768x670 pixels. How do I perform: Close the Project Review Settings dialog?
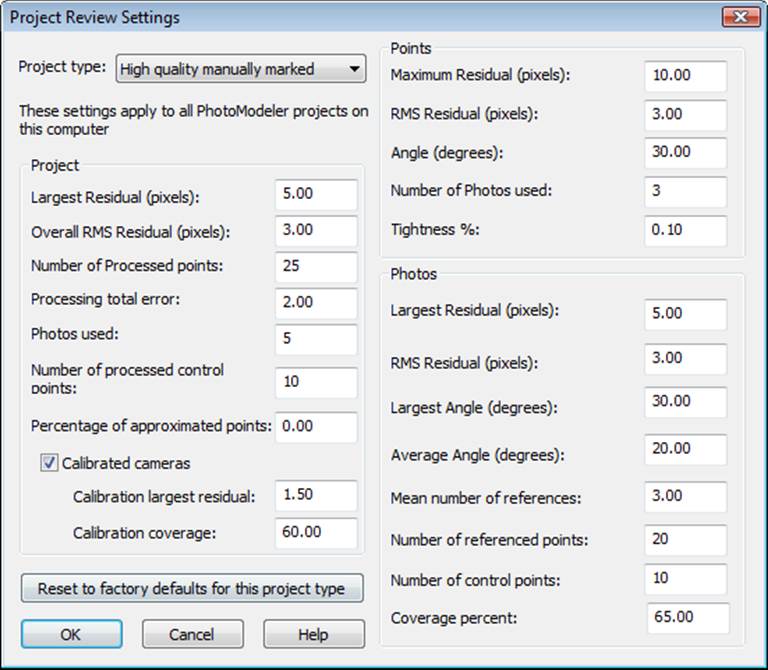click(x=739, y=16)
